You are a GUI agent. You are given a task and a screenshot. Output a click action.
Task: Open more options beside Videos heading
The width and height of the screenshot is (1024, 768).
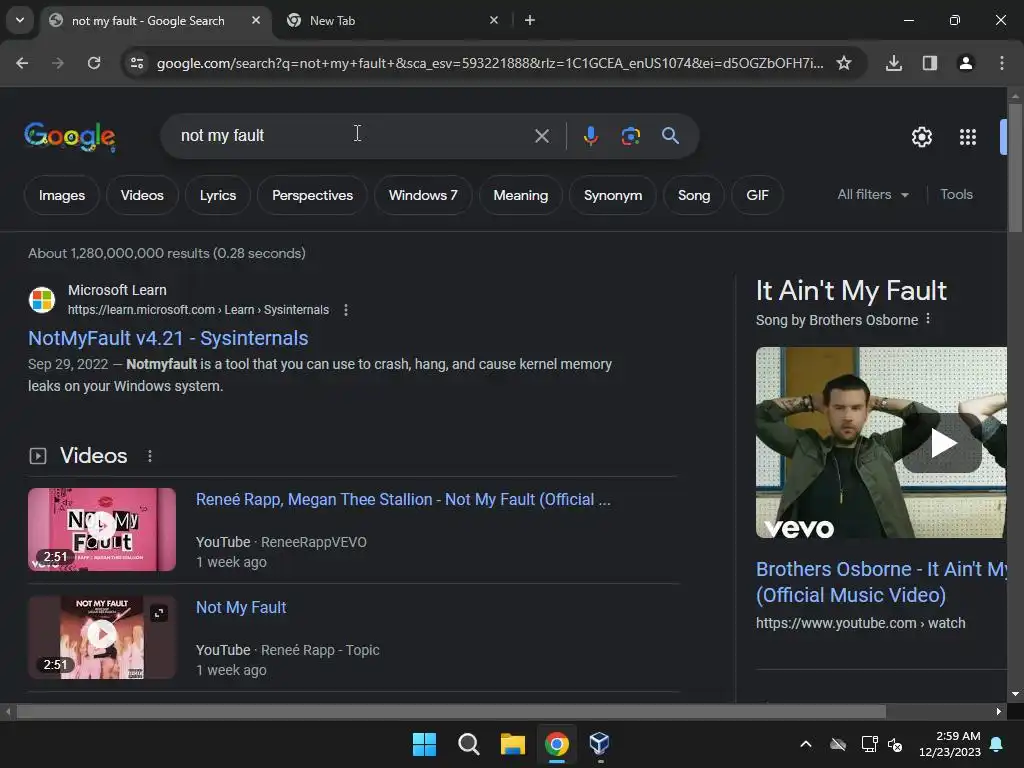[x=150, y=456]
